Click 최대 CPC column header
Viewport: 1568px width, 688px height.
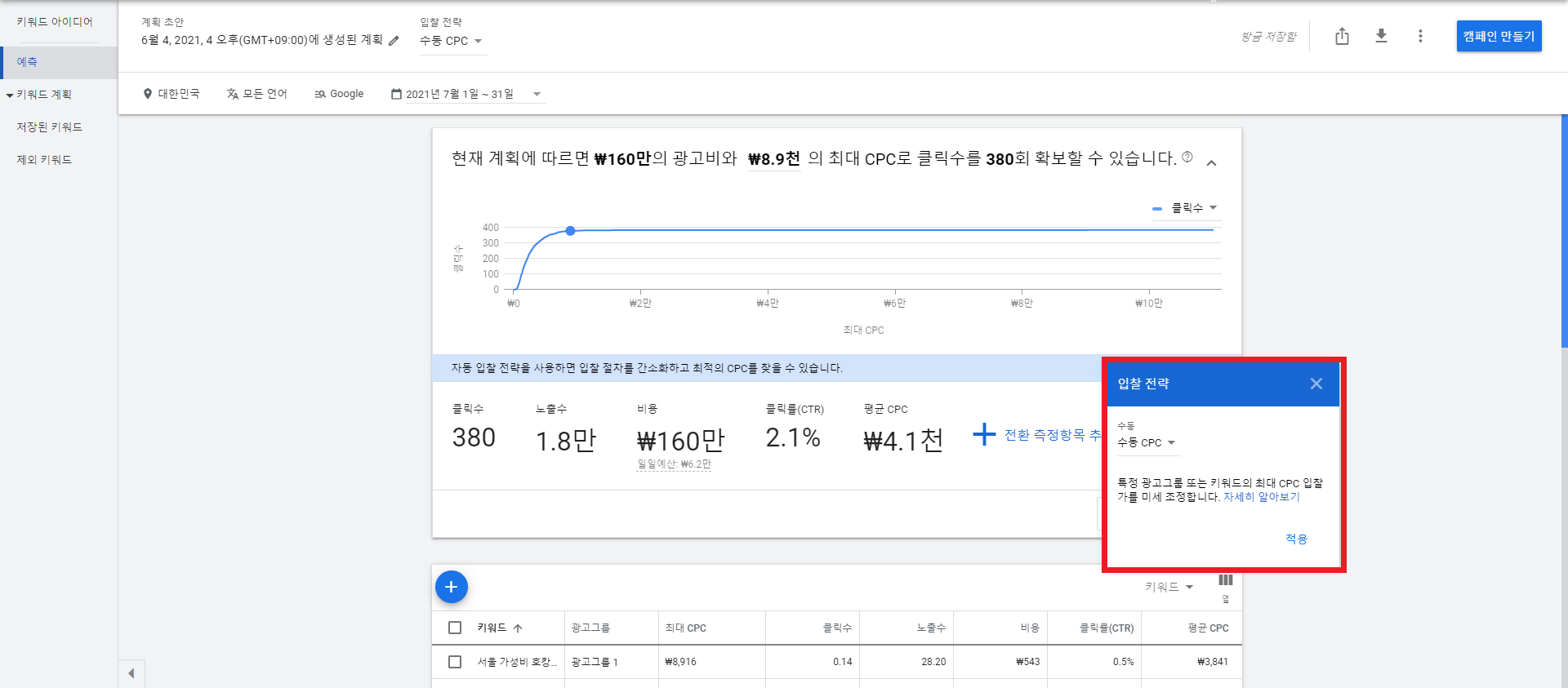685,628
